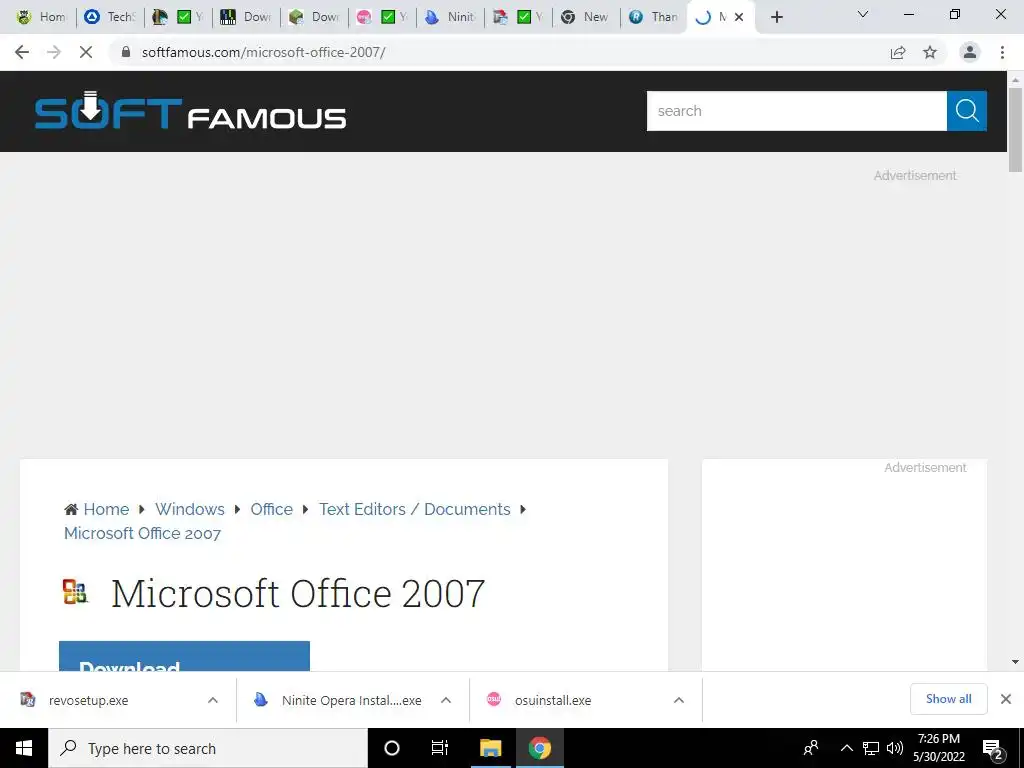
Task: Open Microsoft Office 2007 breadcrumb link
Action: 142,534
